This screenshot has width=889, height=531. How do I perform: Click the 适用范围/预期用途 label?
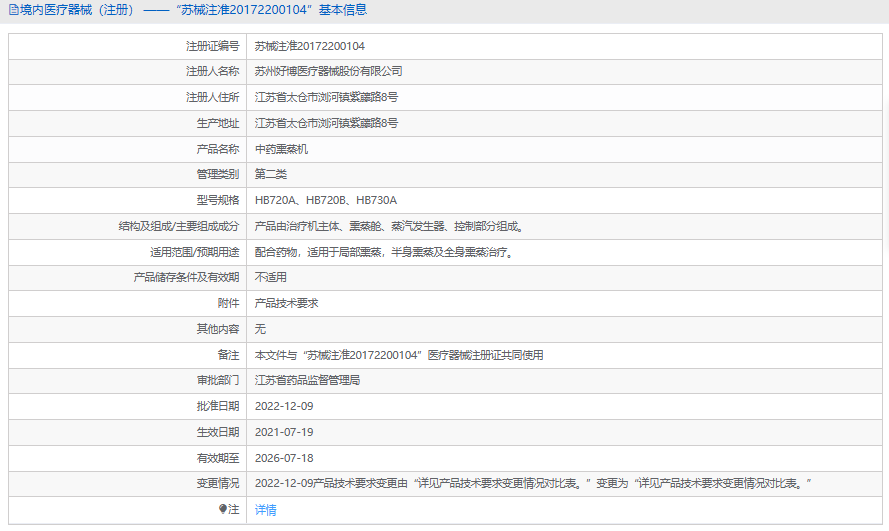tap(194, 252)
